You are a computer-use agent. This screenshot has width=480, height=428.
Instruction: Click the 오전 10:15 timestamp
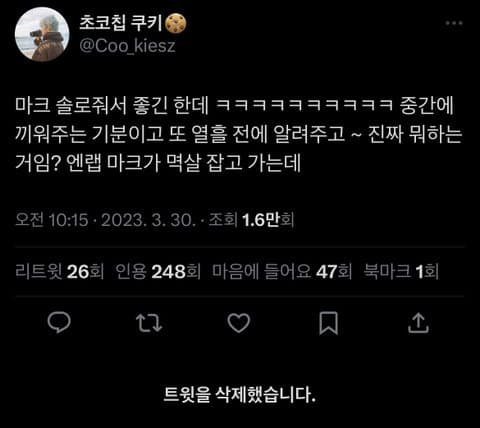pyautogui.click(x=52, y=220)
